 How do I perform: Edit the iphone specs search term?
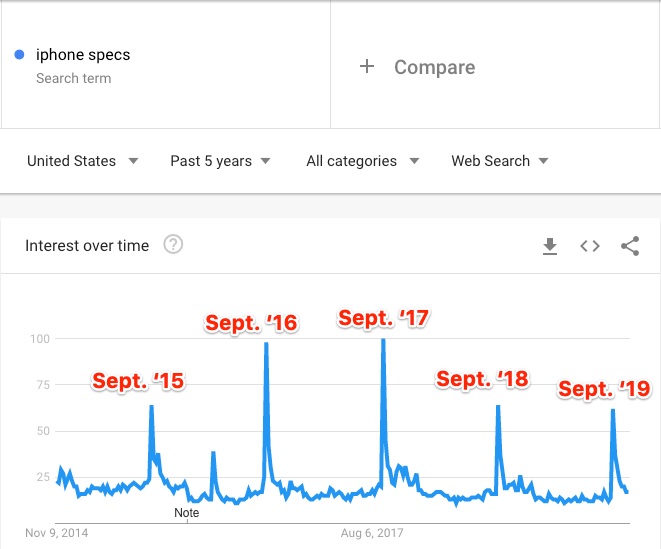(x=83, y=54)
